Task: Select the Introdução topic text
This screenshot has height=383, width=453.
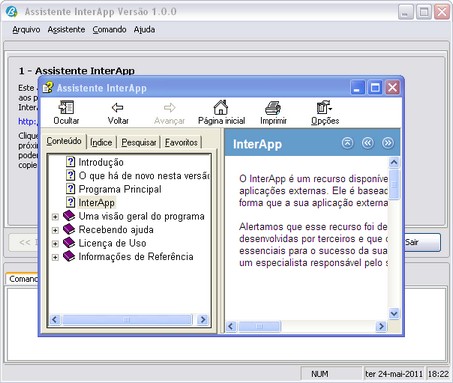Action: point(101,162)
